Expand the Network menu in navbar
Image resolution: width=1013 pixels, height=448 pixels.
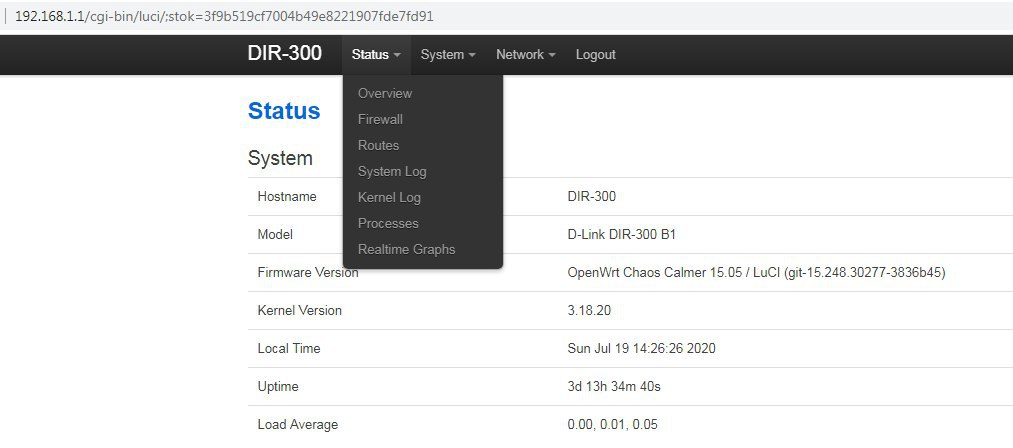(x=525, y=55)
